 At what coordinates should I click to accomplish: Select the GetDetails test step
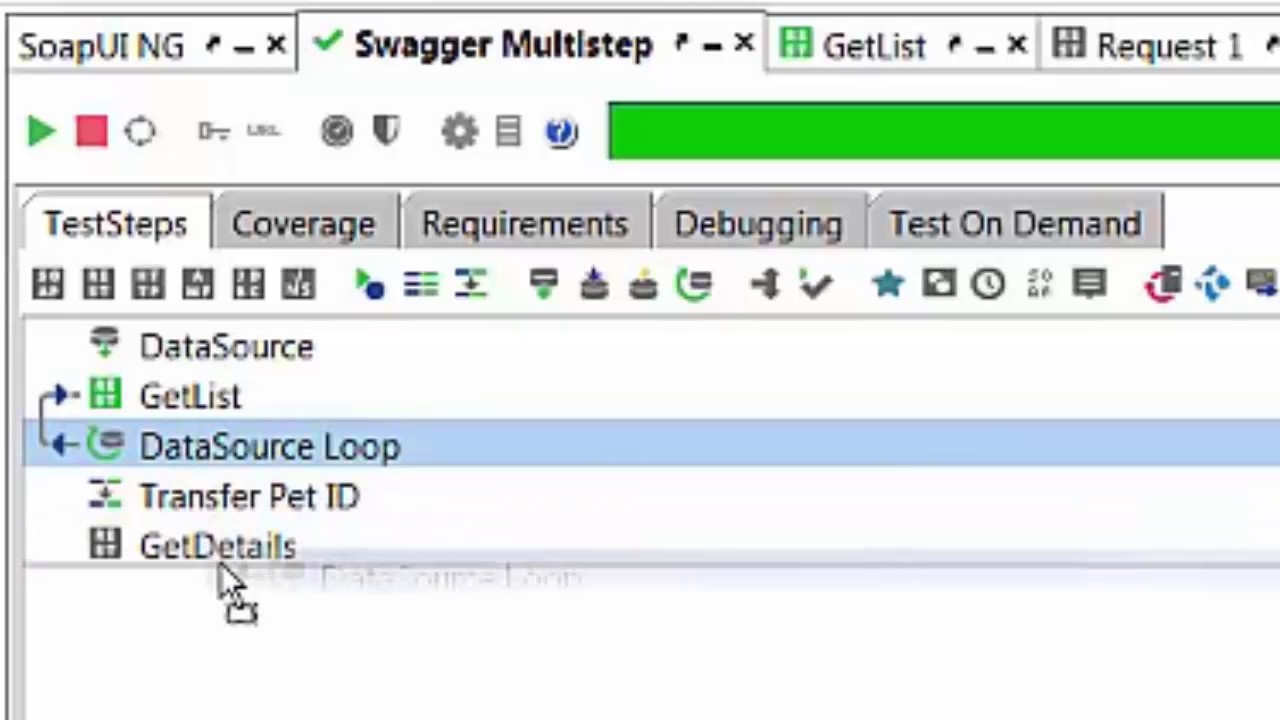coord(217,546)
